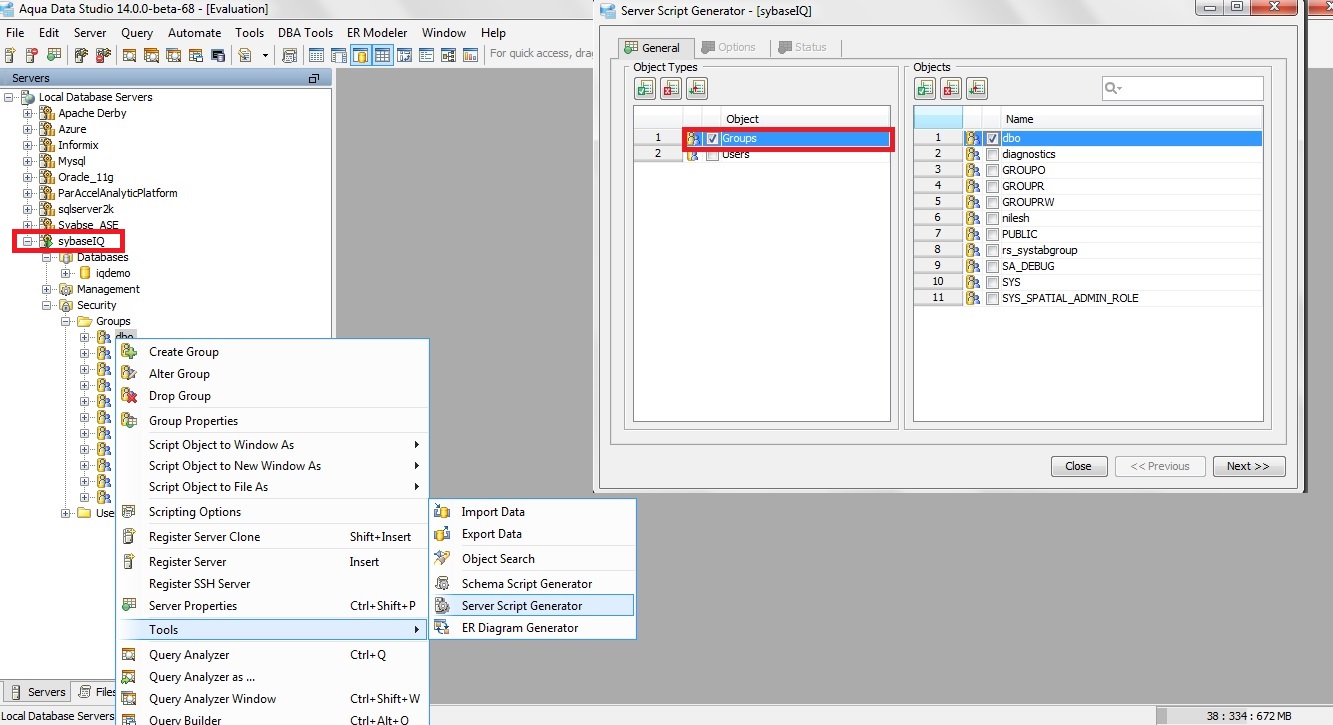Collapse the sybaseIQ server node
Image resolution: width=1333 pixels, height=725 pixels.
[28, 241]
